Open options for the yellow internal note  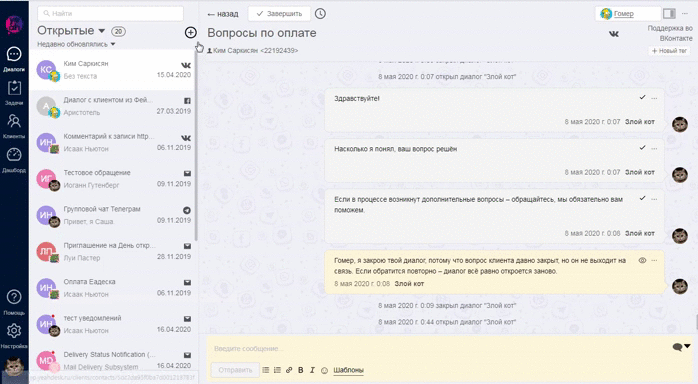tap(654, 260)
